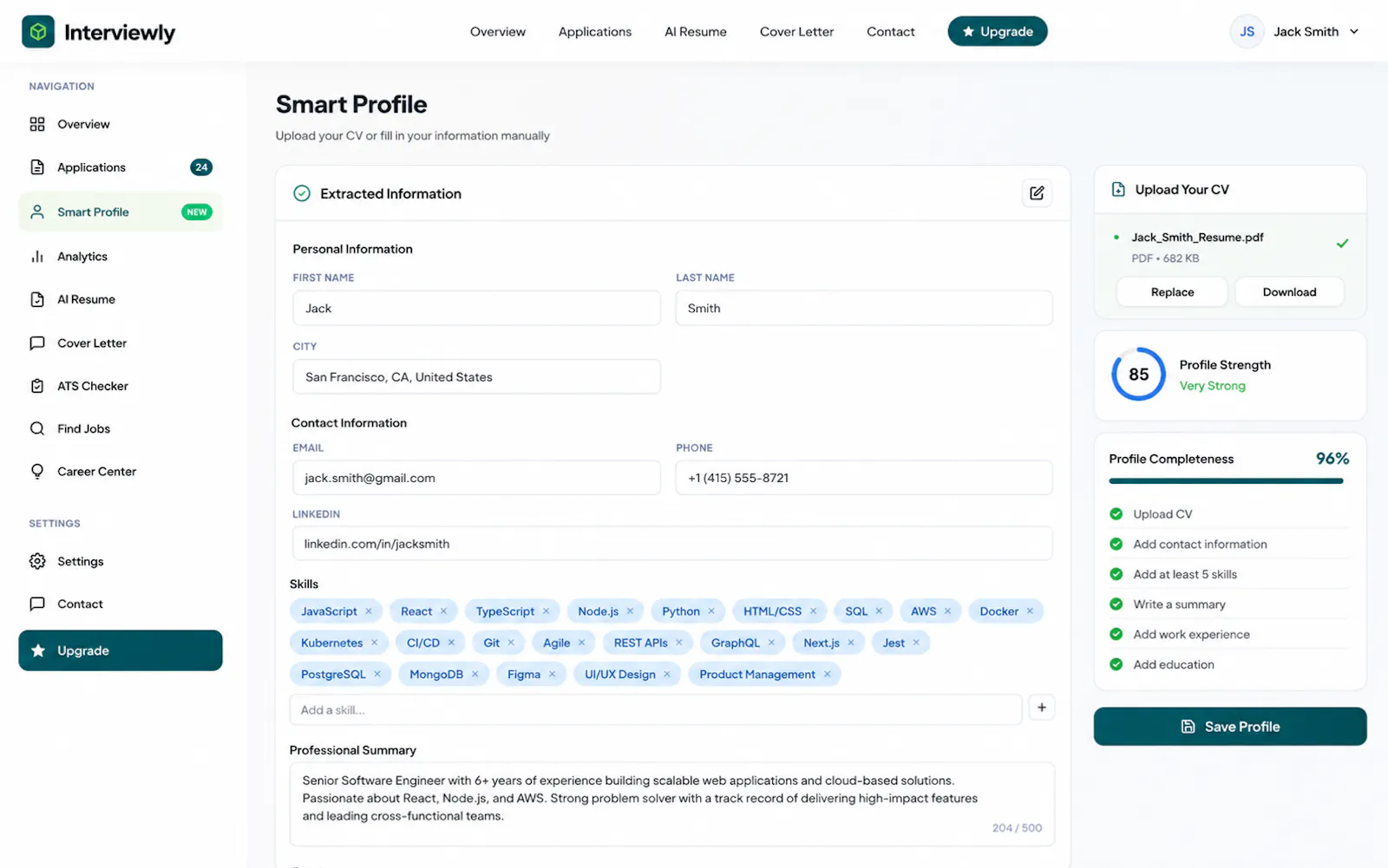The height and width of the screenshot is (868, 1388).
Task: Click the Career Center lightbulb icon
Action: [x=37, y=471]
